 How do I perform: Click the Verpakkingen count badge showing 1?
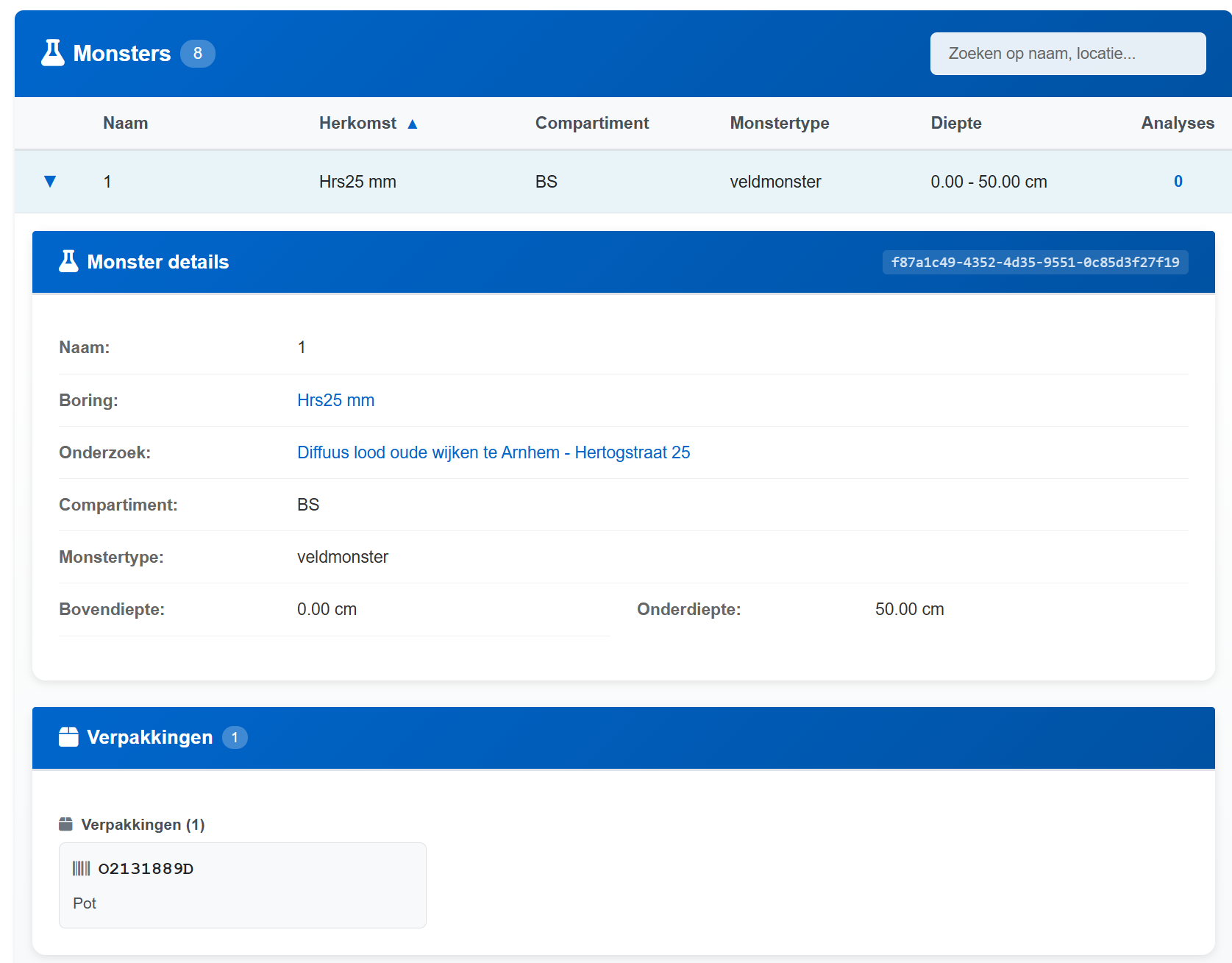pyautogui.click(x=235, y=737)
